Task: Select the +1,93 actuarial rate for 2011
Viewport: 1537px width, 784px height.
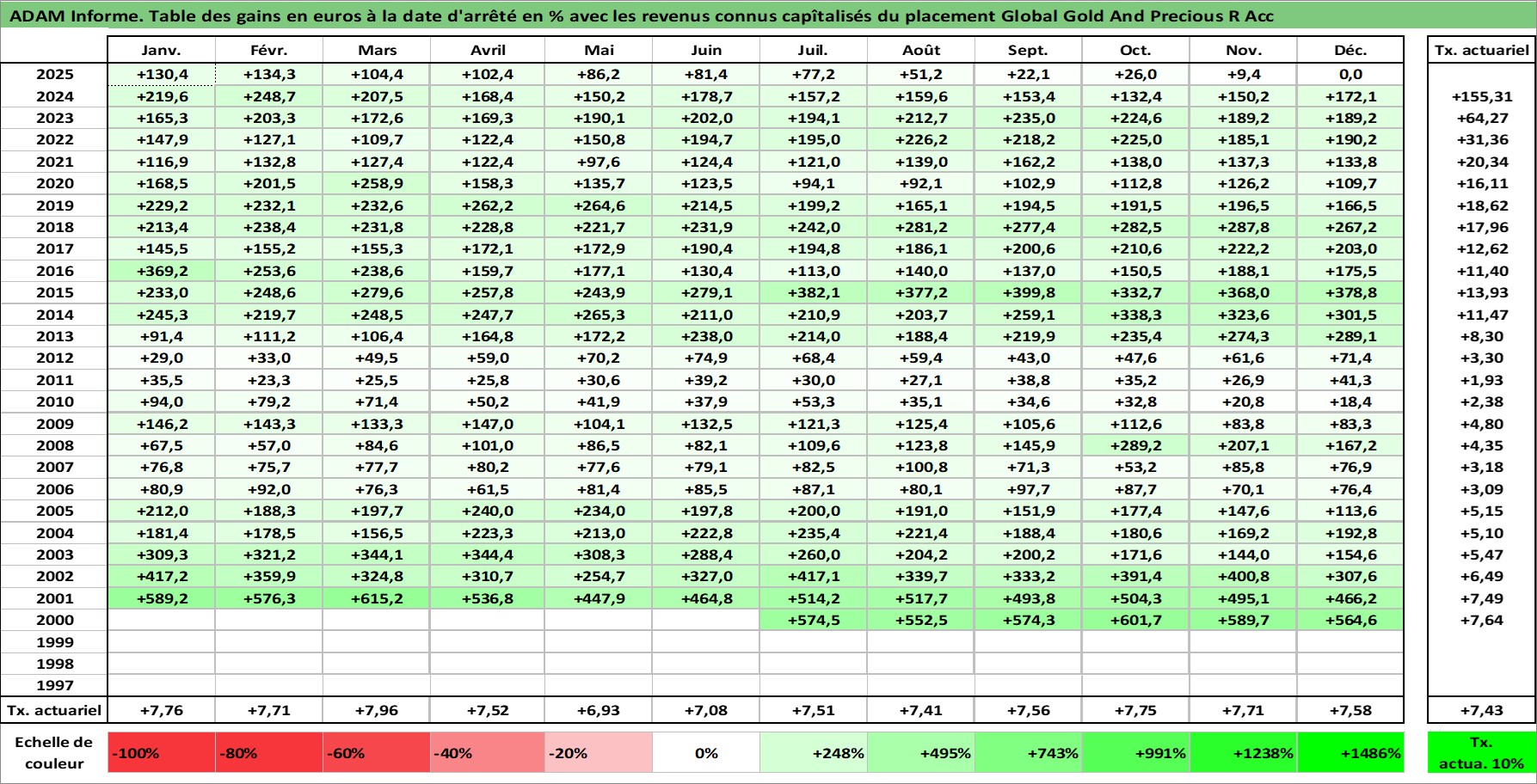Action: point(1481,380)
